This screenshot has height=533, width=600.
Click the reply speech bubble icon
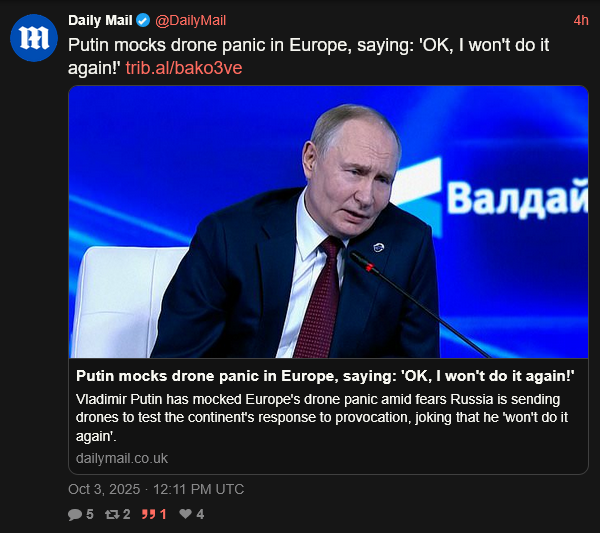(74, 515)
